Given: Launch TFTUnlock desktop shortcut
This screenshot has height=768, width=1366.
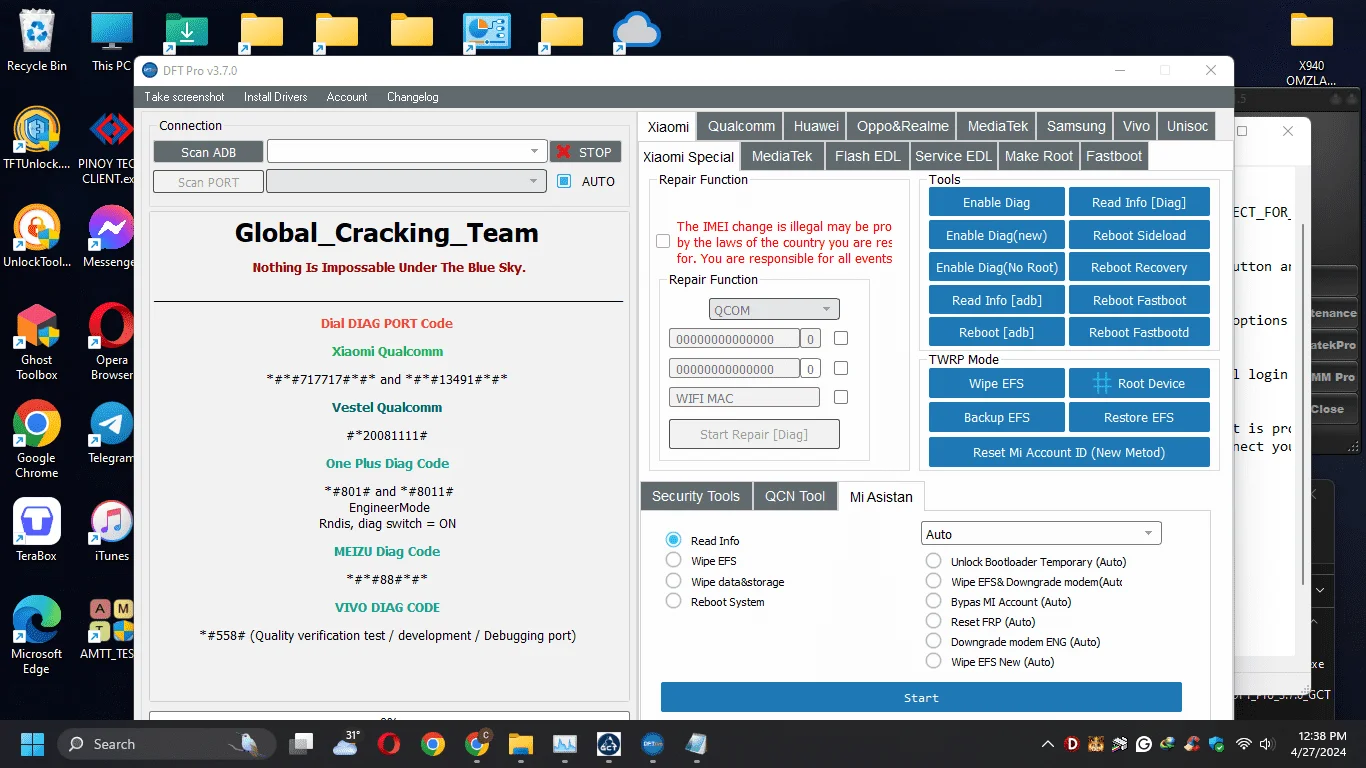Looking at the screenshot, I should [37, 138].
